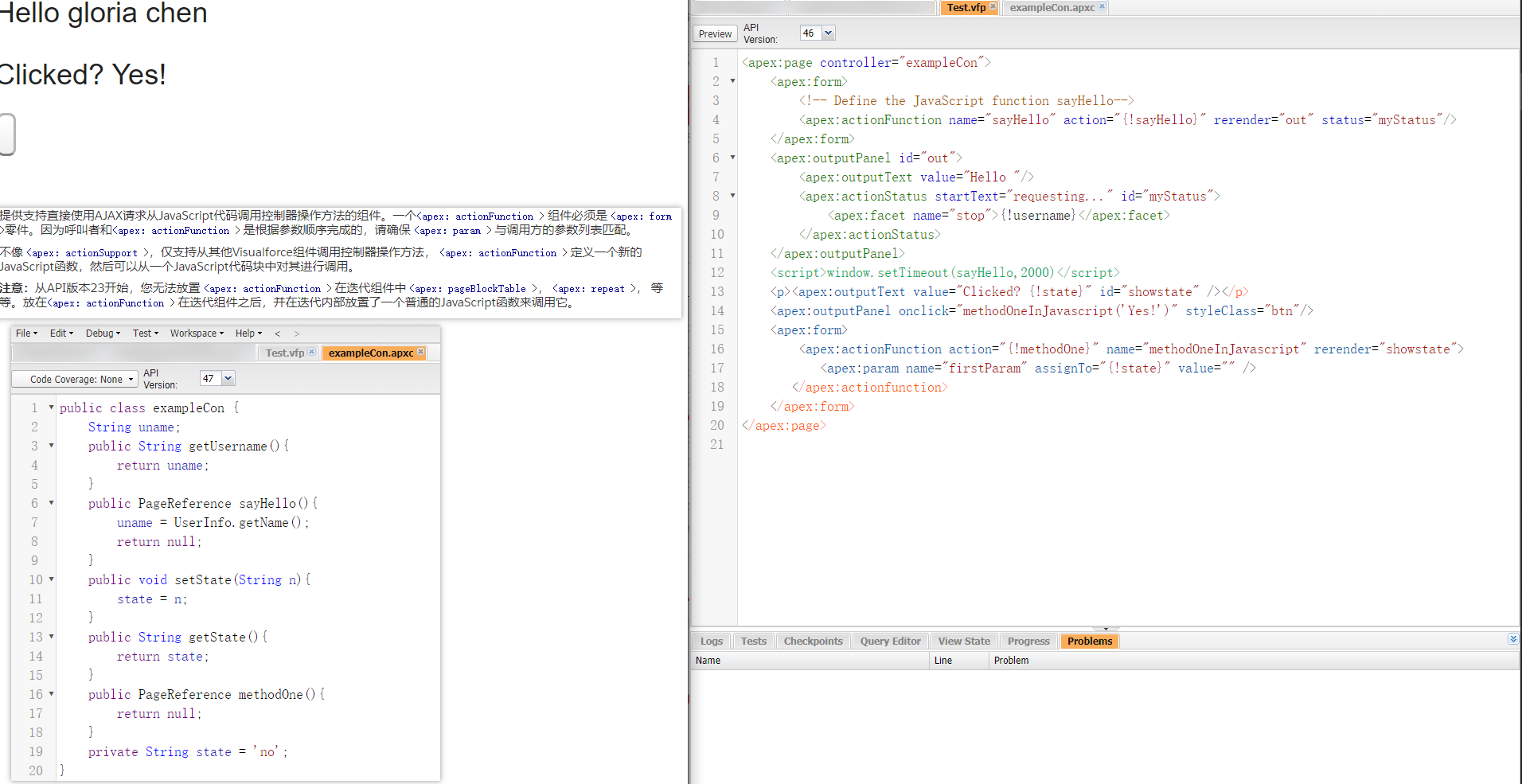Sort by the Name column header
Screen dimensions: 1522x784
[x=810, y=661]
